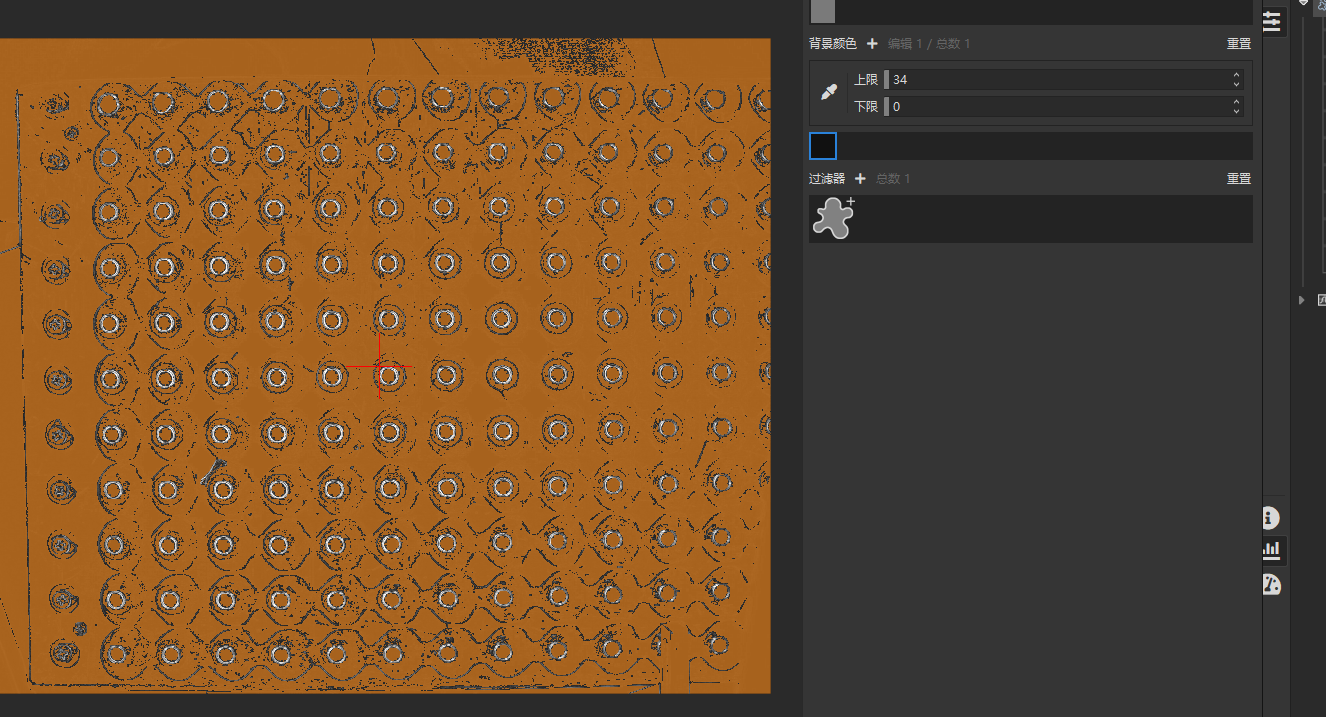Open the info panel icon

1271,518
